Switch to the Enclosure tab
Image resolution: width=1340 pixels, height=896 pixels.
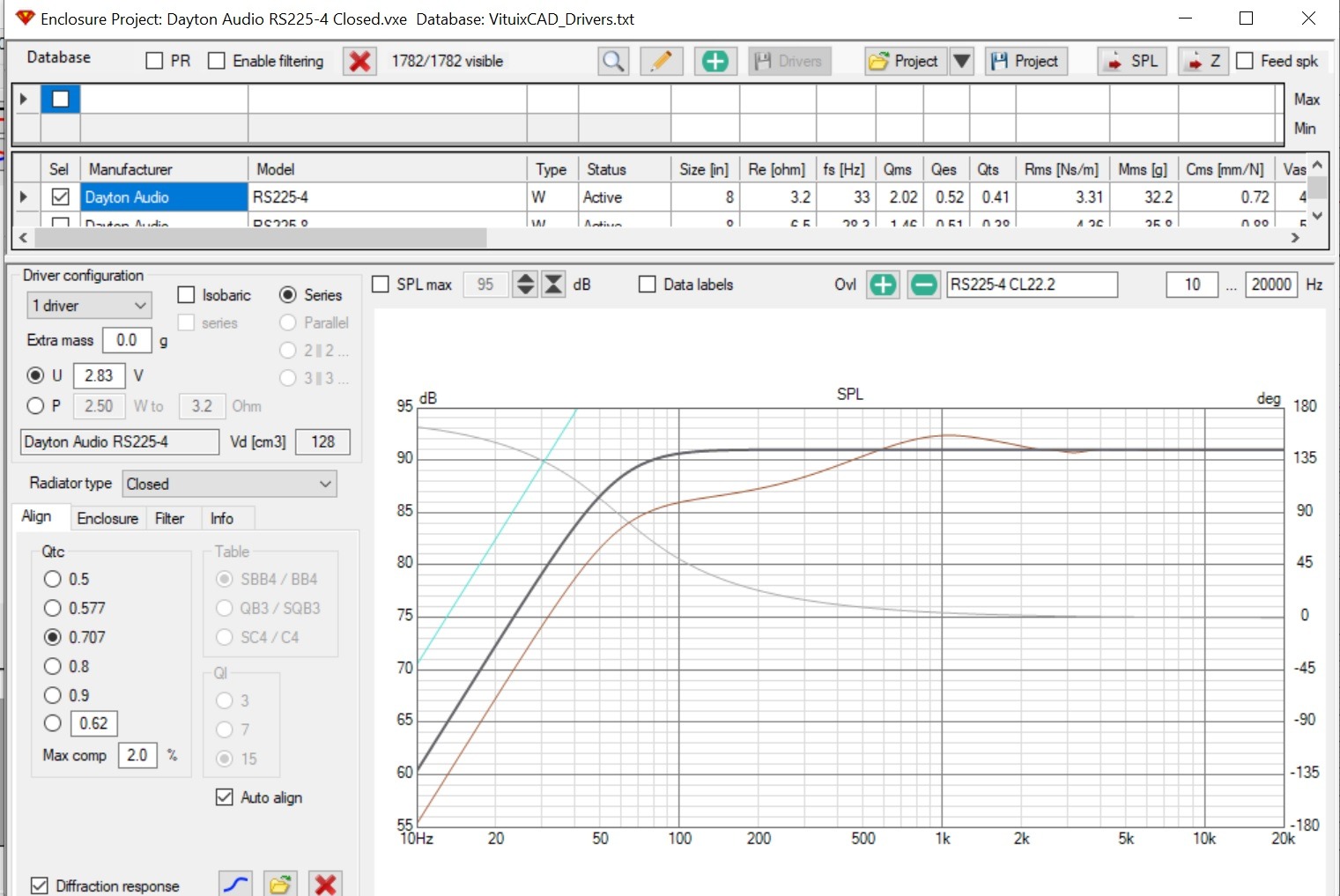point(107,518)
